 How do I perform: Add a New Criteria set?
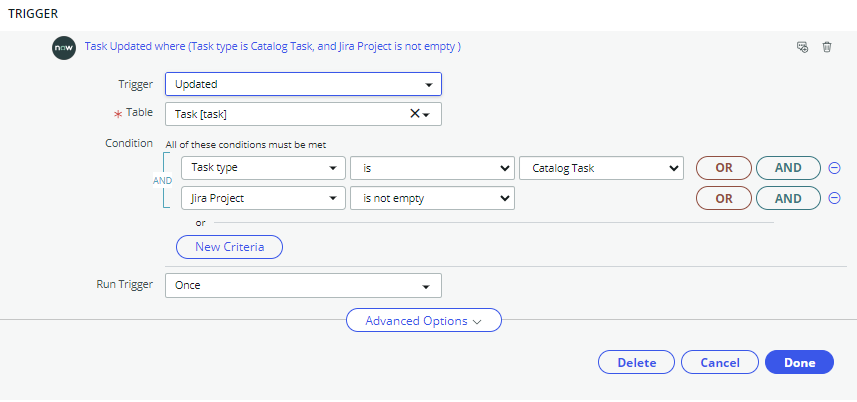(x=230, y=247)
